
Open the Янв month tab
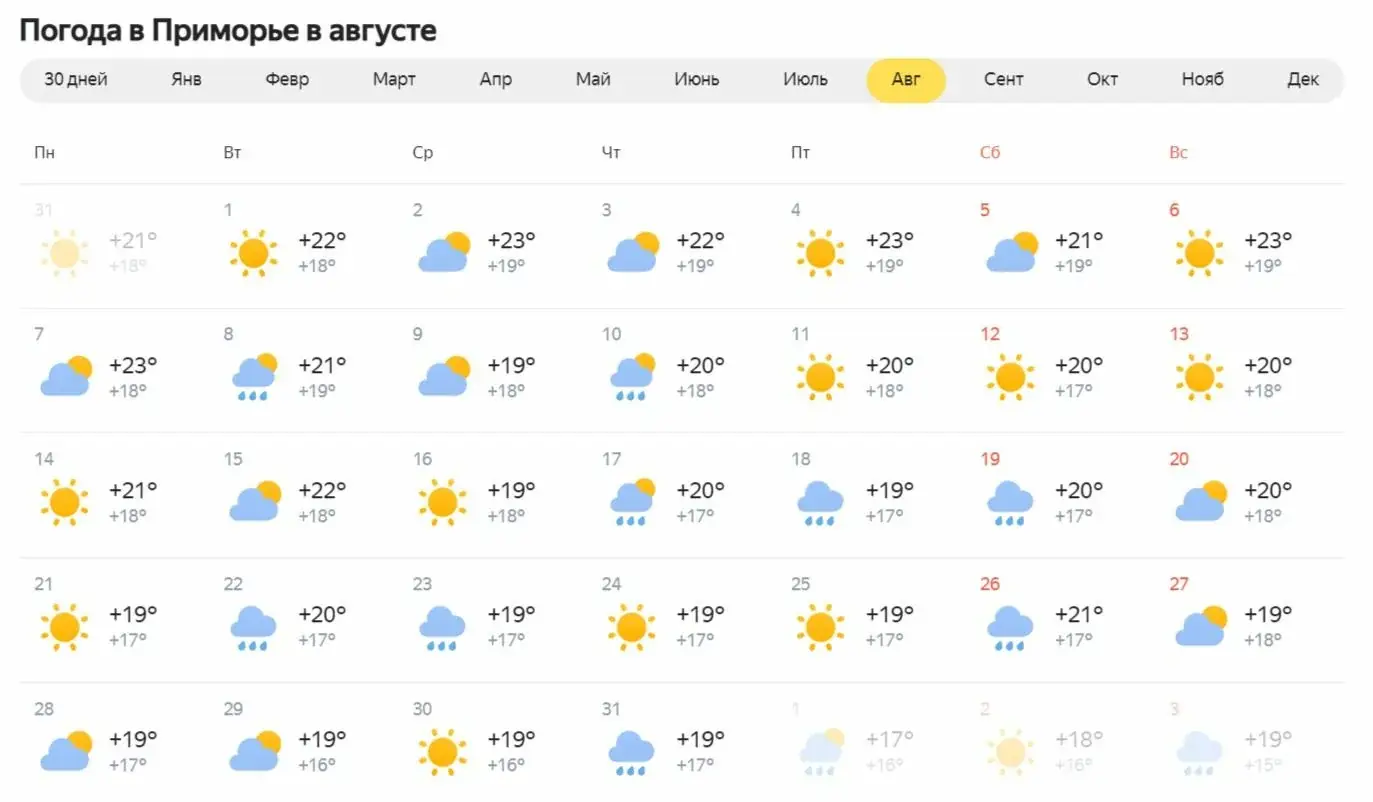click(x=186, y=80)
